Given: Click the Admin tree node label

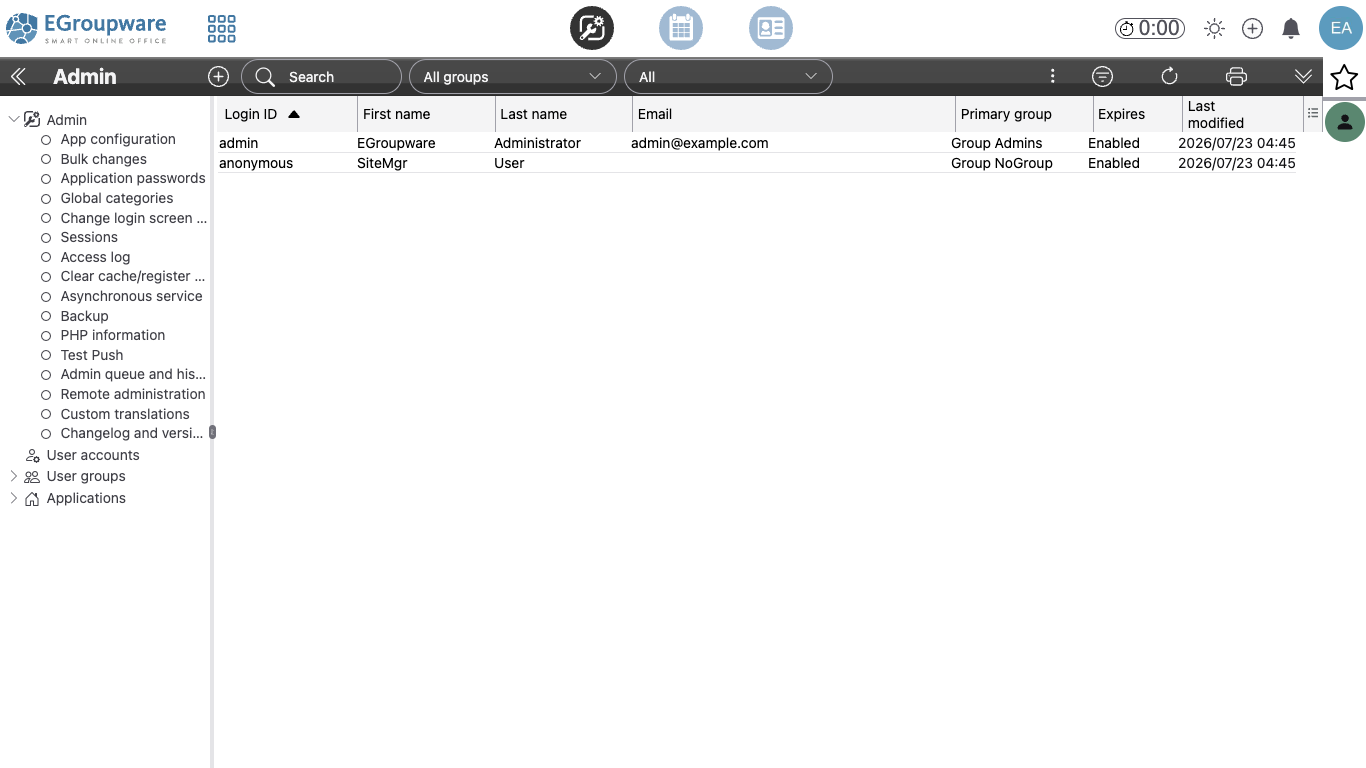Looking at the screenshot, I should point(67,120).
